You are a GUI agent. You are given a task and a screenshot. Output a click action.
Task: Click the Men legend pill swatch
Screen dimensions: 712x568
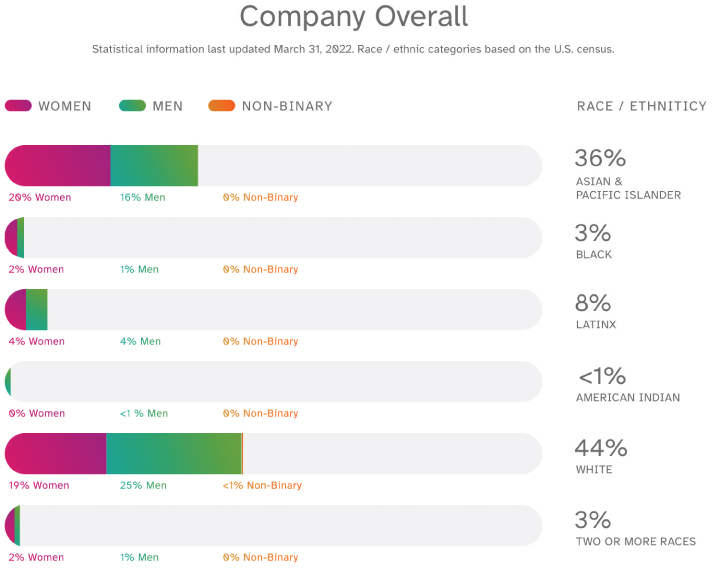[x=133, y=106]
